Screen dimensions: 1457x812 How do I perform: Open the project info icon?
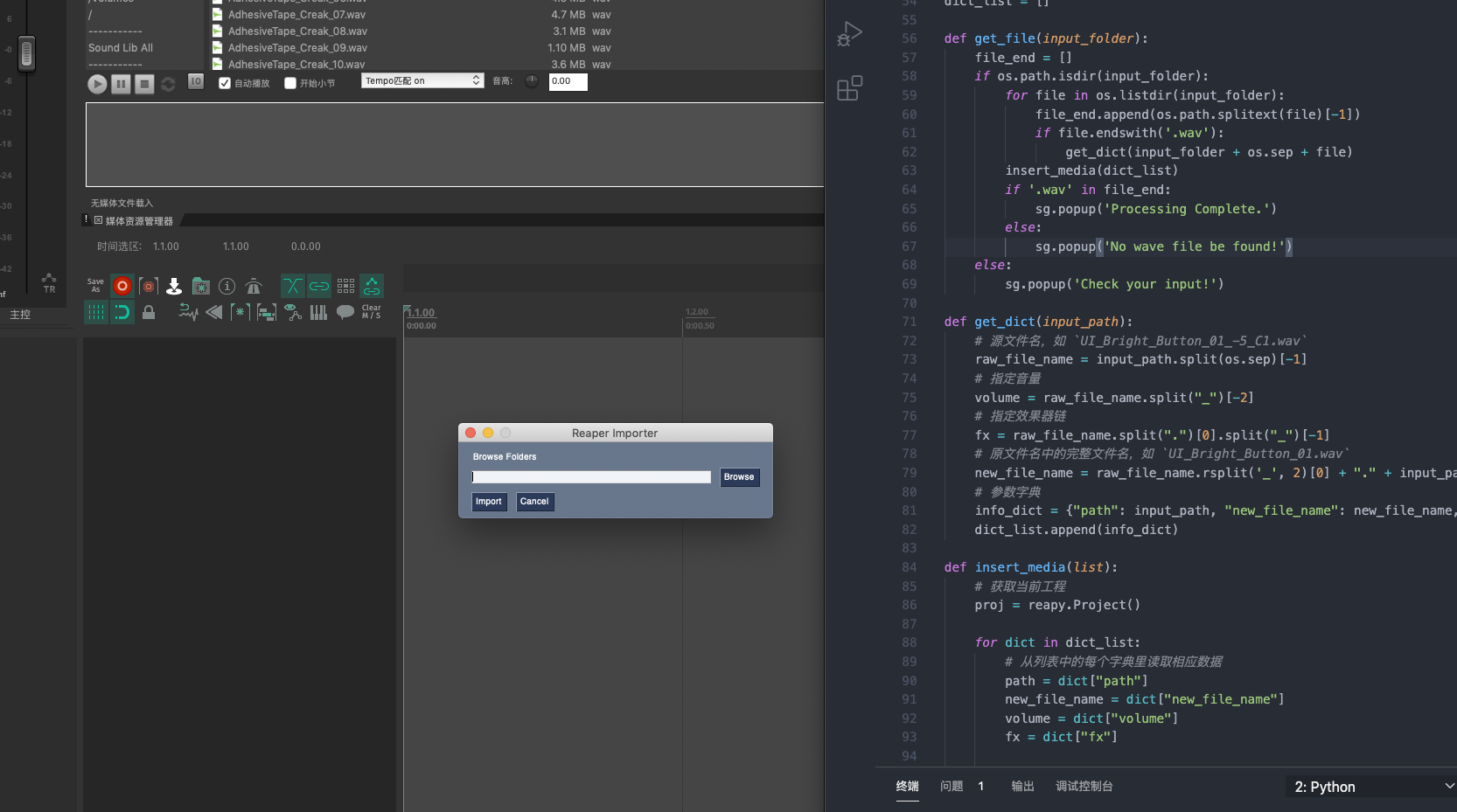tap(227, 286)
